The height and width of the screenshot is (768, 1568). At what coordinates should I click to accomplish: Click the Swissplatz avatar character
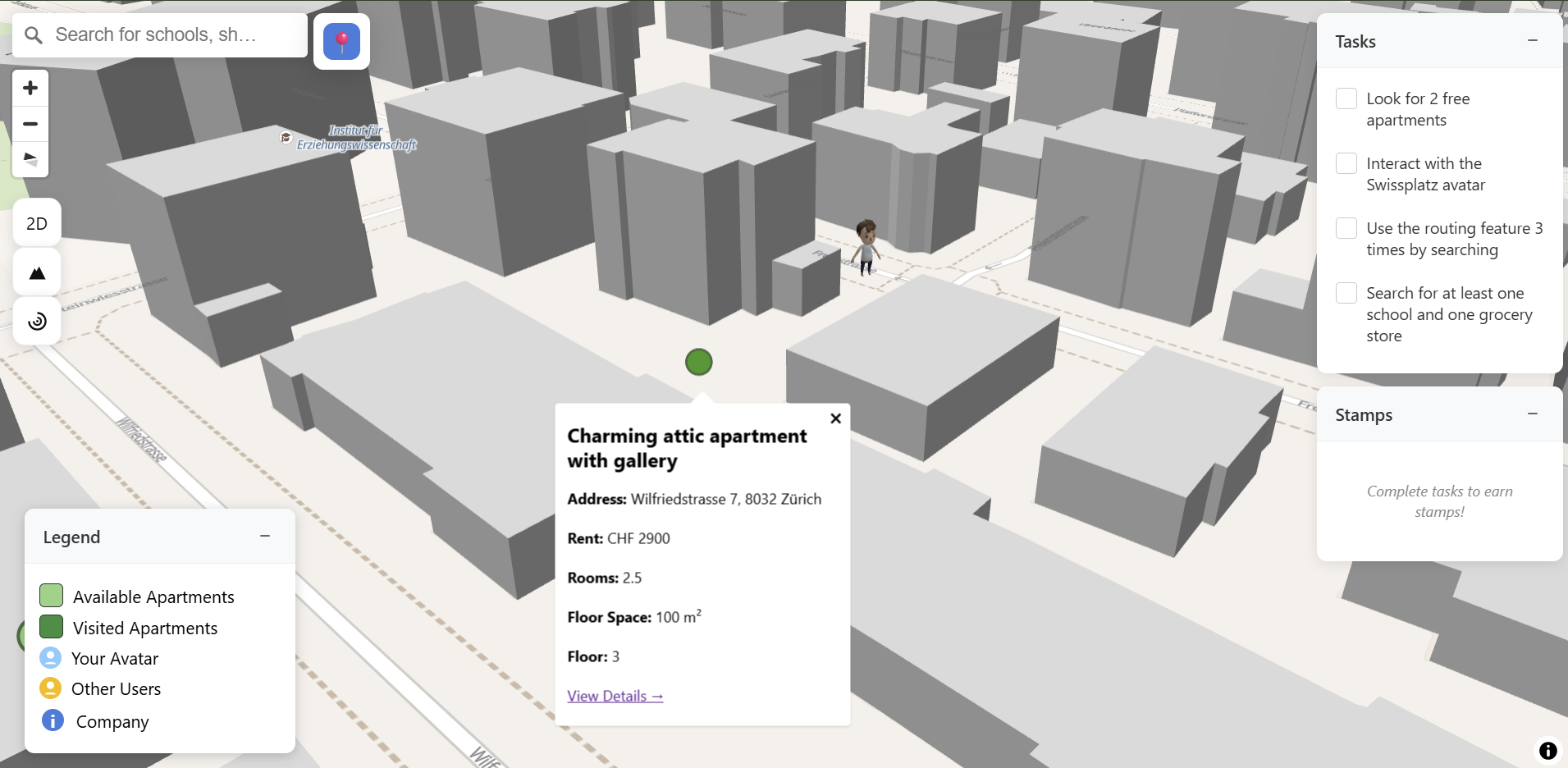point(866,246)
